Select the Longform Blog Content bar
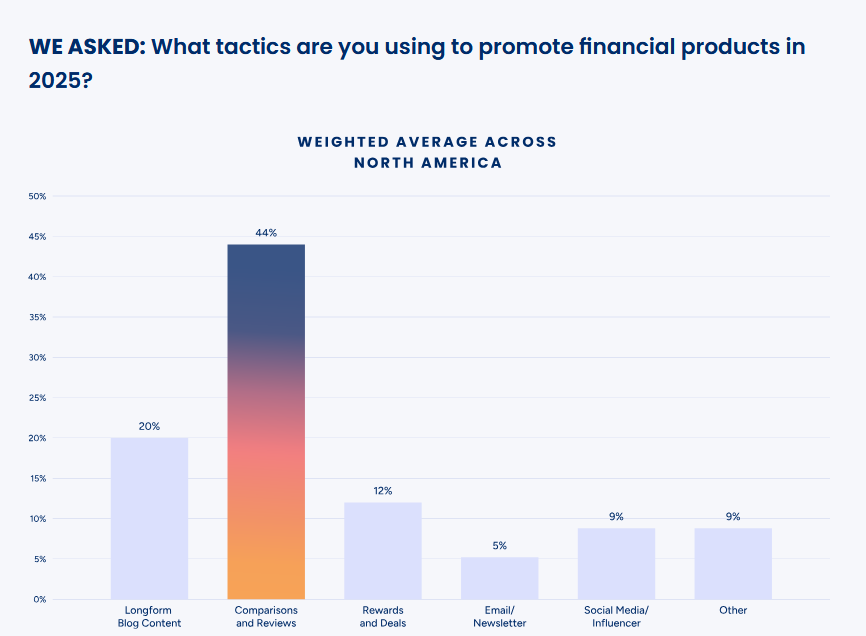866x636 pixels. tap(149, 518)
